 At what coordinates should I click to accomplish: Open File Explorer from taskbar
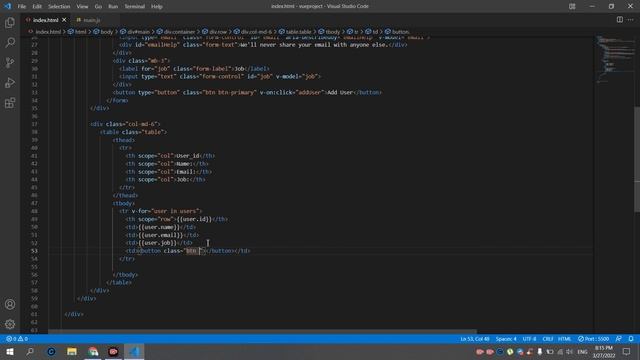(72, 351)
